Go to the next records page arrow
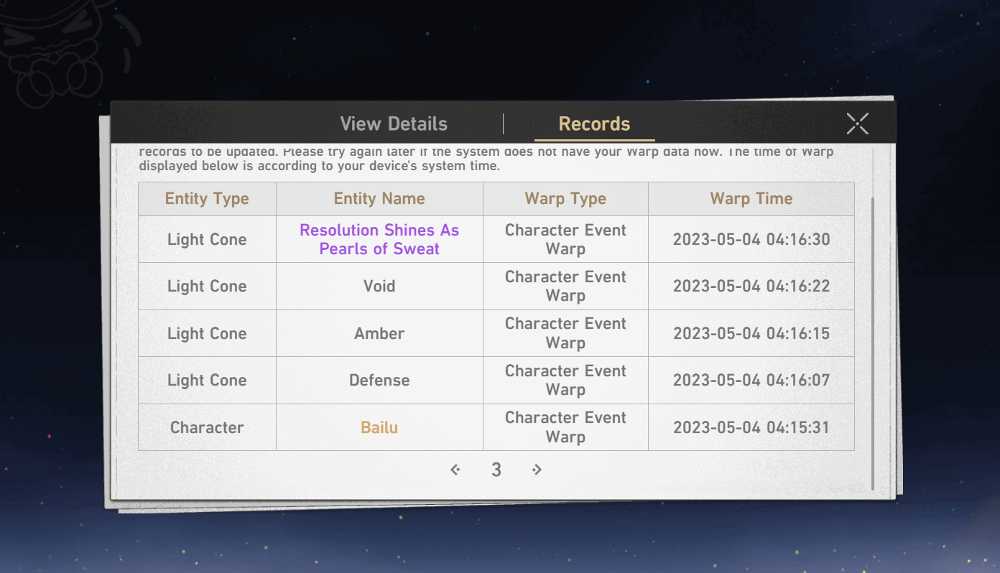This screenshot has height=573, width=1000. point(536,470)
